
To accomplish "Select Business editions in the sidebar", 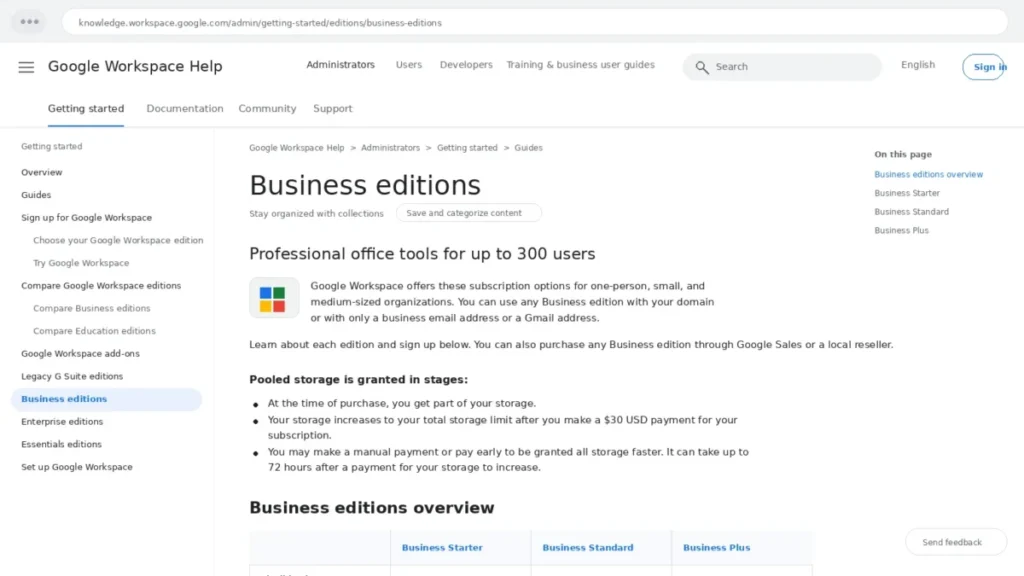I will (106, 399).
